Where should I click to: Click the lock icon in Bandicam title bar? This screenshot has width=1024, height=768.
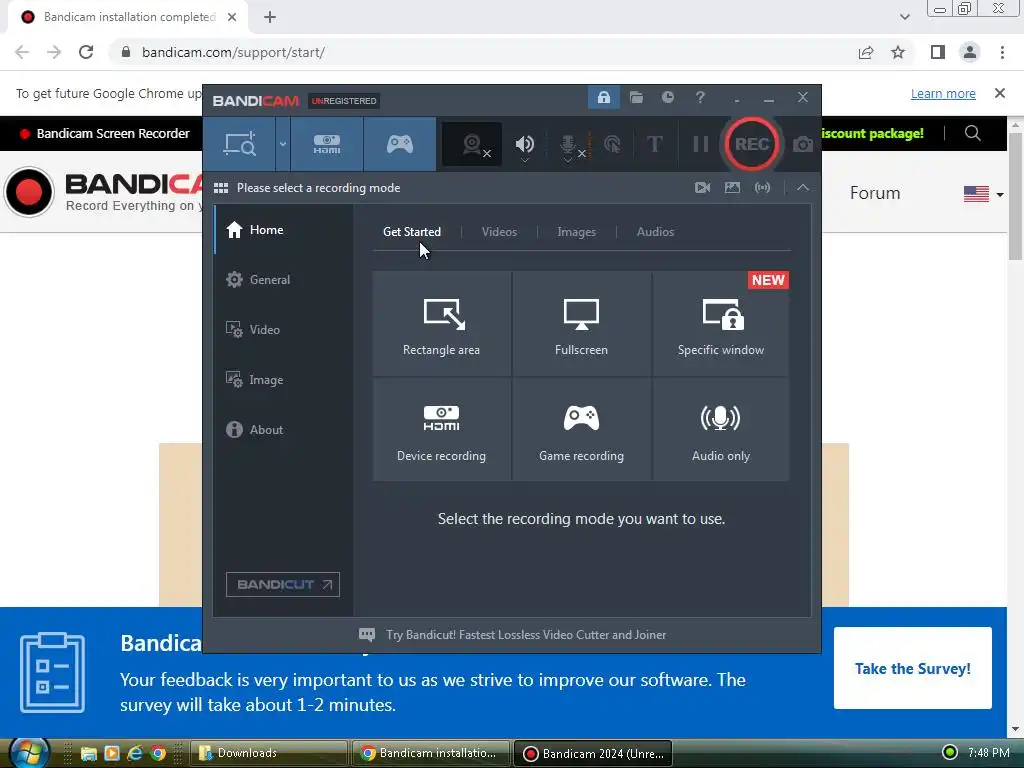pos(603,97)
